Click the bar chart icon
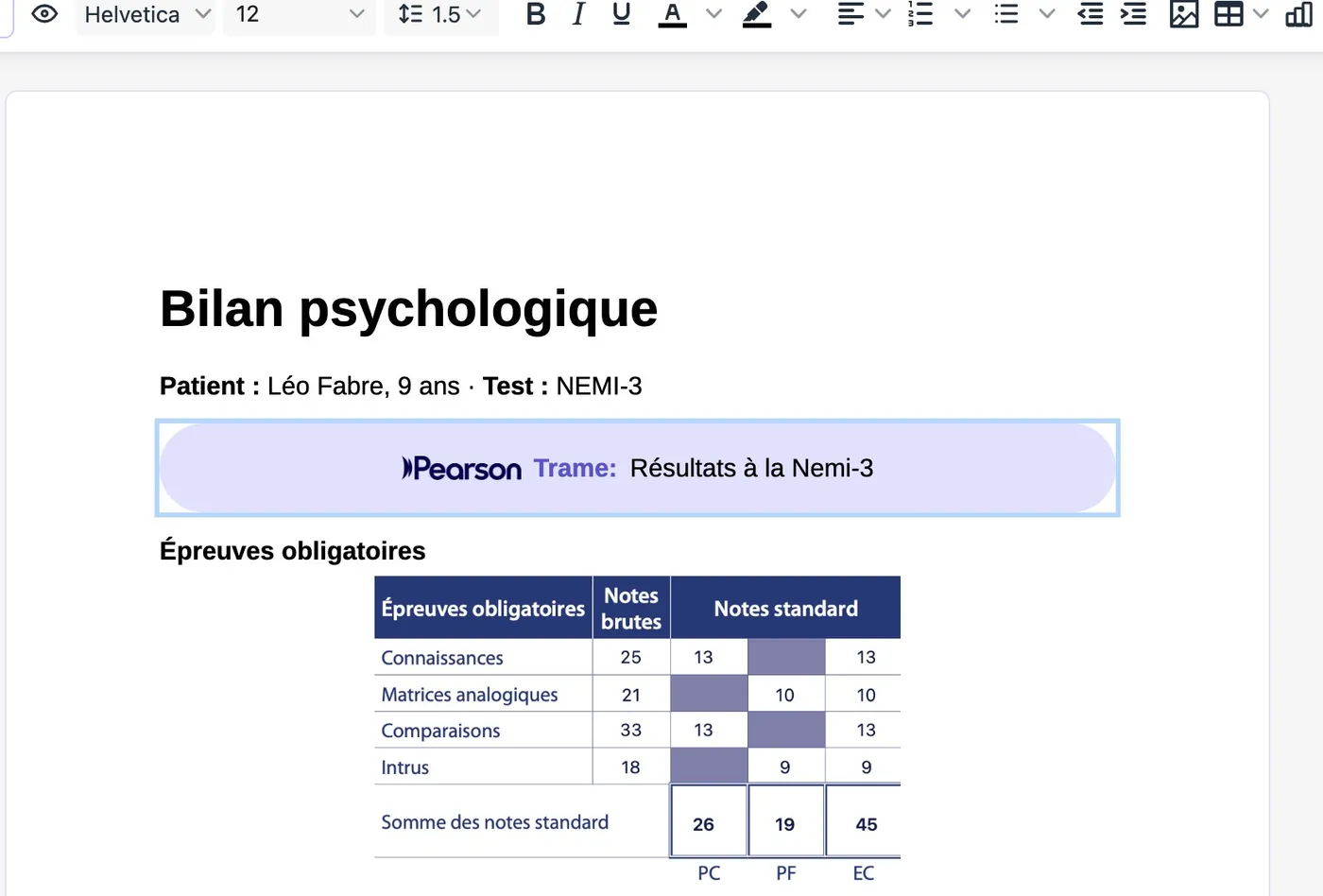Viewport: 1323px width, 896px height. click(x=1299, y=14)
